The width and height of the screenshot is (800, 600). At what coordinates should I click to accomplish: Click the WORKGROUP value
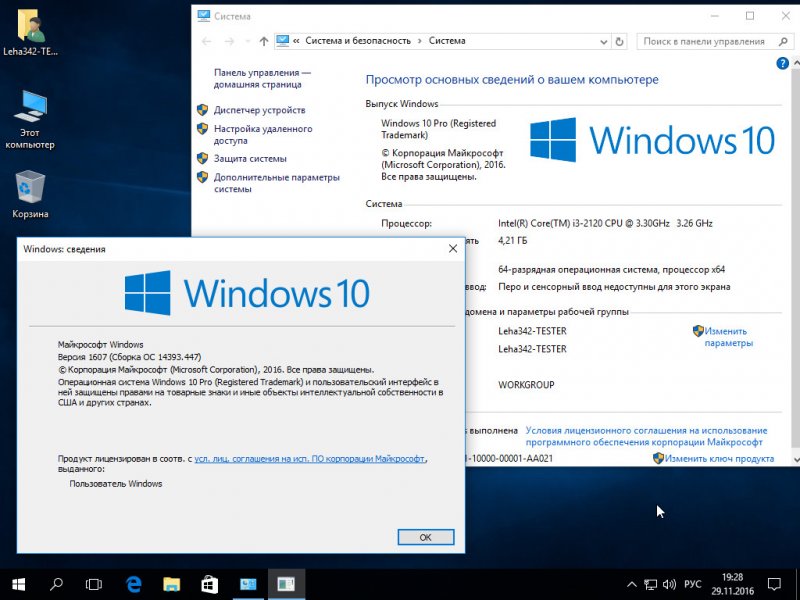526,385
